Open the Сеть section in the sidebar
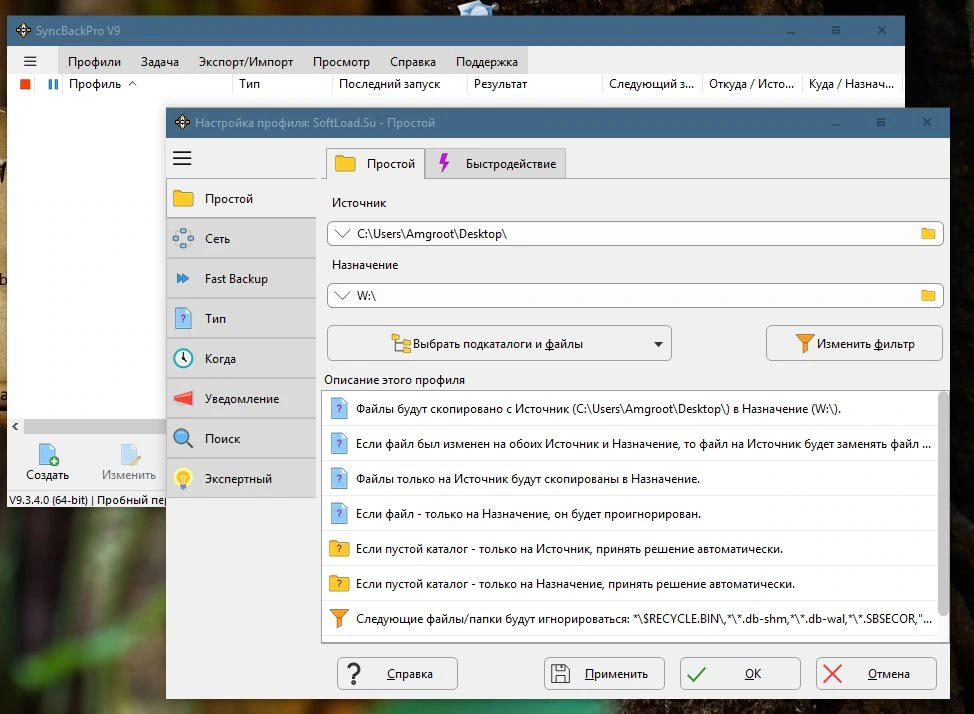The height and width of the screenshot is (714, 974). point(242,239)
